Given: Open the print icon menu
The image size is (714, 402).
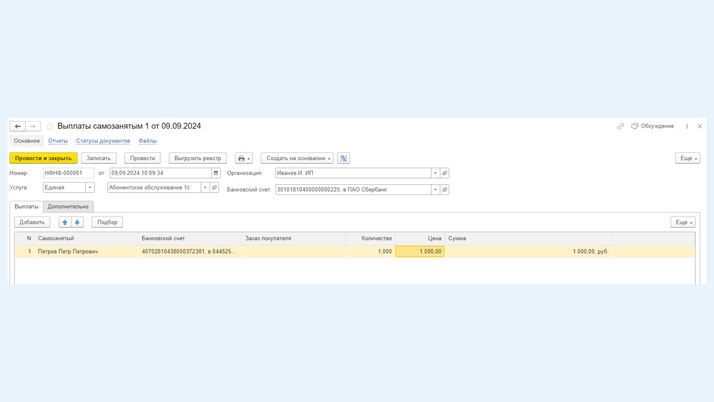Looking at the screenshot, I should [244, 158].
